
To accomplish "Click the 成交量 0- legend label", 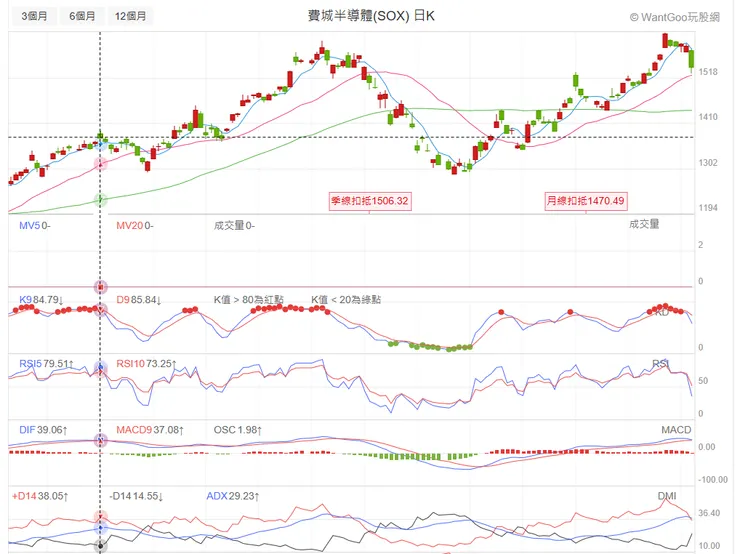I will coord(234,226).
